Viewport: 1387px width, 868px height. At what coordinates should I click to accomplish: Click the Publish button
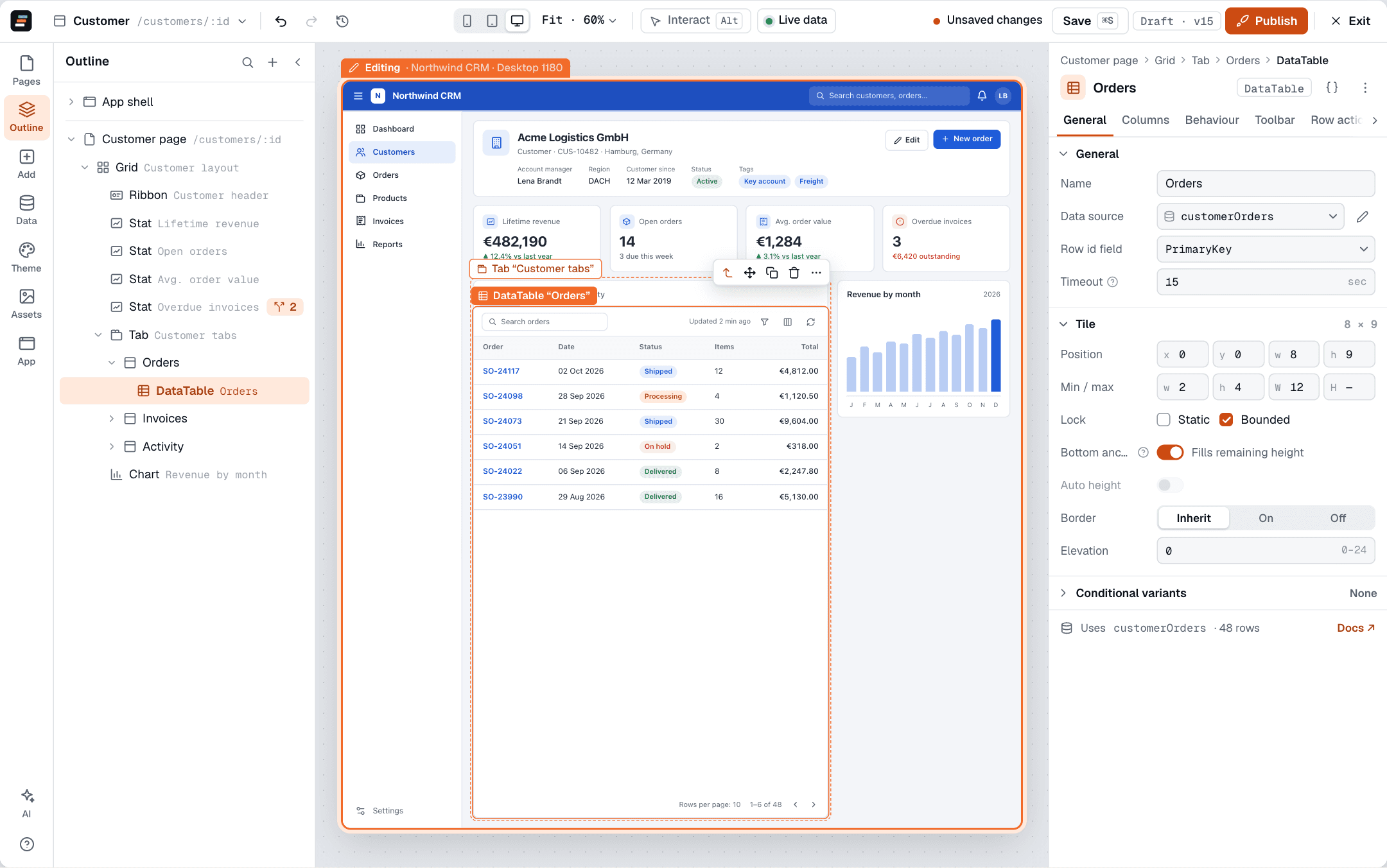coord(1266,21)
